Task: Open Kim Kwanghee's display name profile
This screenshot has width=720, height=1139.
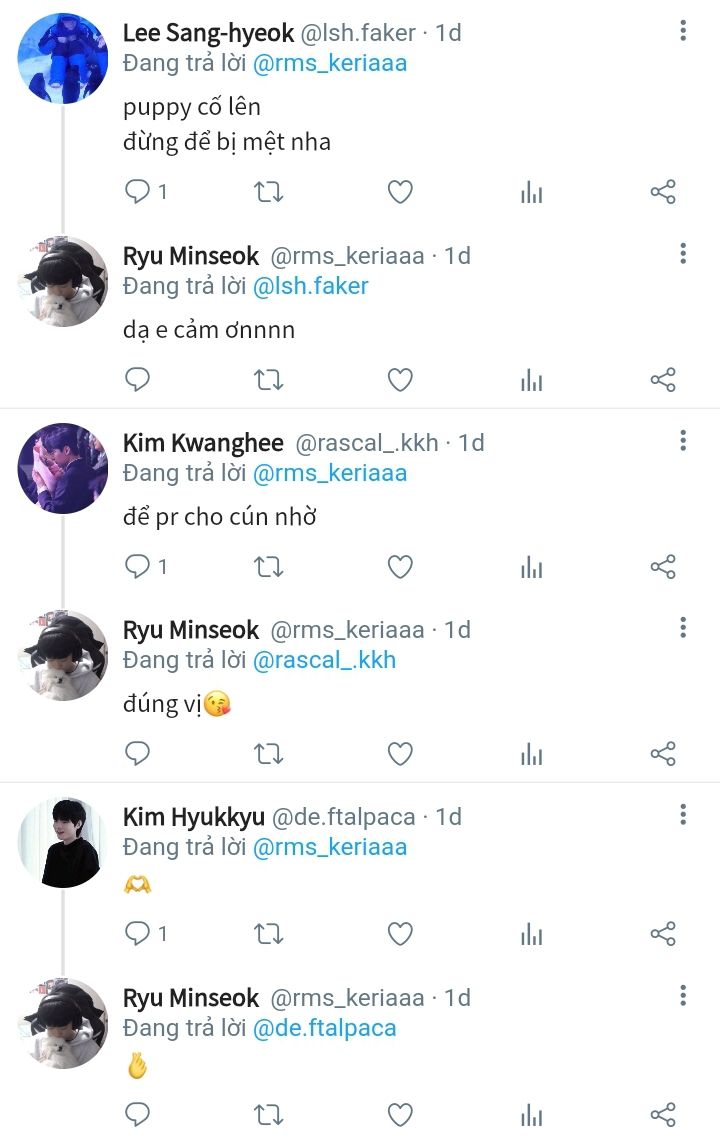Action: pos(203,442)
